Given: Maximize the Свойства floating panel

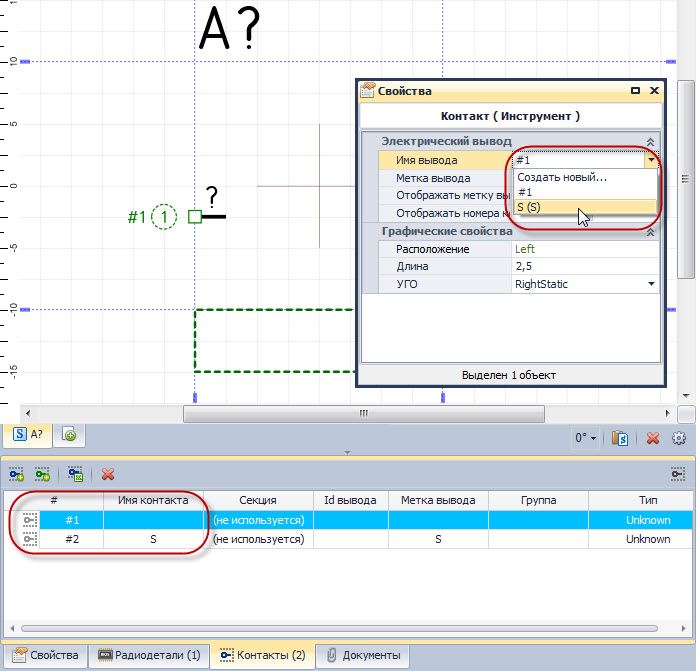Looking at the screenshot, I should (635, 91).
